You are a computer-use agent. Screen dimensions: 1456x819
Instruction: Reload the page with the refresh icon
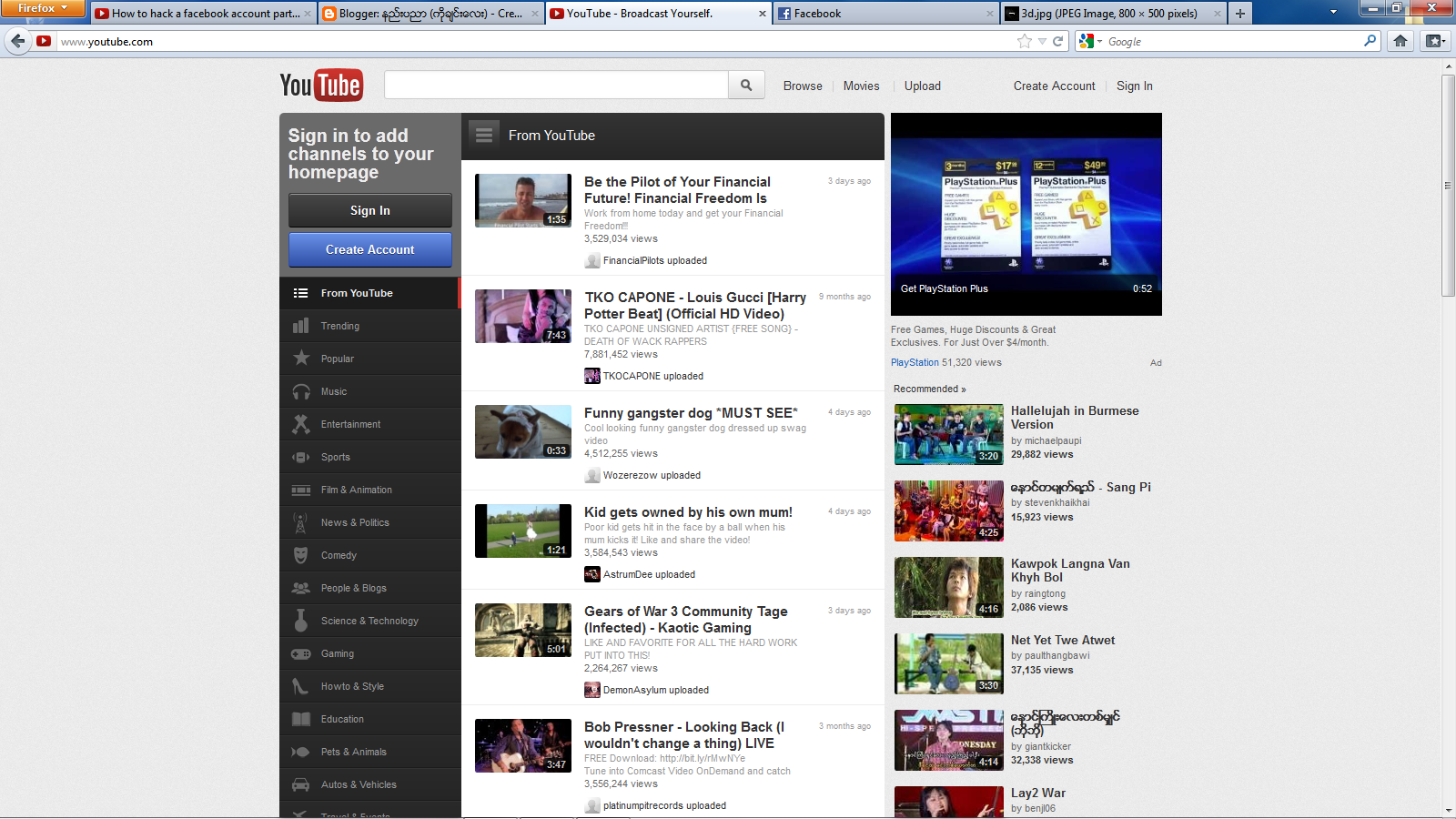tap(1057, 41)
